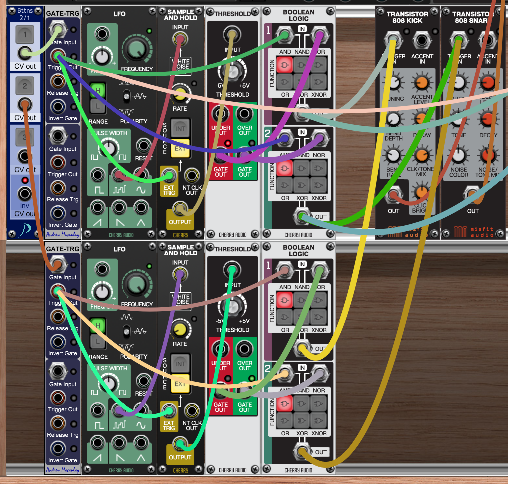Viewport: 508px width, 484px height.
Task: Adjust the Click Bright knob on 808 Kick
Action: pyautogui.click(x=421, y=192)
